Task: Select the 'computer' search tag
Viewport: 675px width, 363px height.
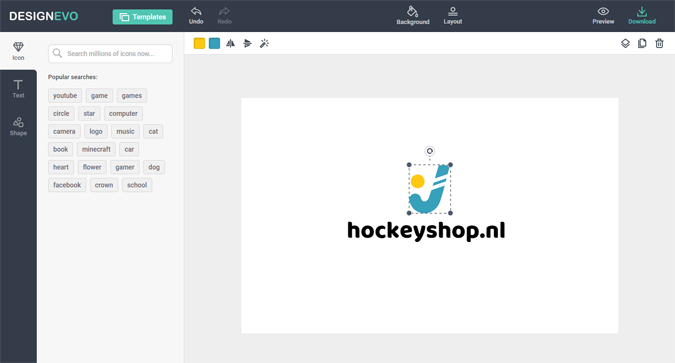Action: pyautogui.click(x=123, y=114)
